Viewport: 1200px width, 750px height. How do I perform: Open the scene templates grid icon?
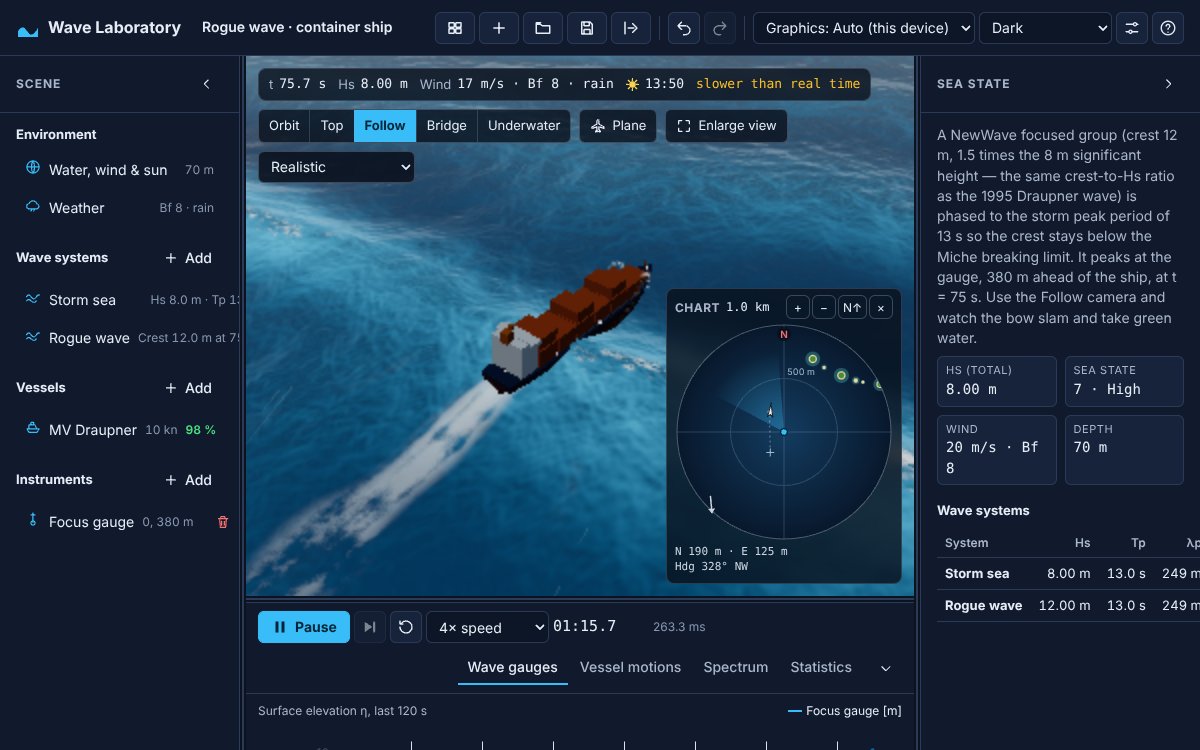[455, 28]
